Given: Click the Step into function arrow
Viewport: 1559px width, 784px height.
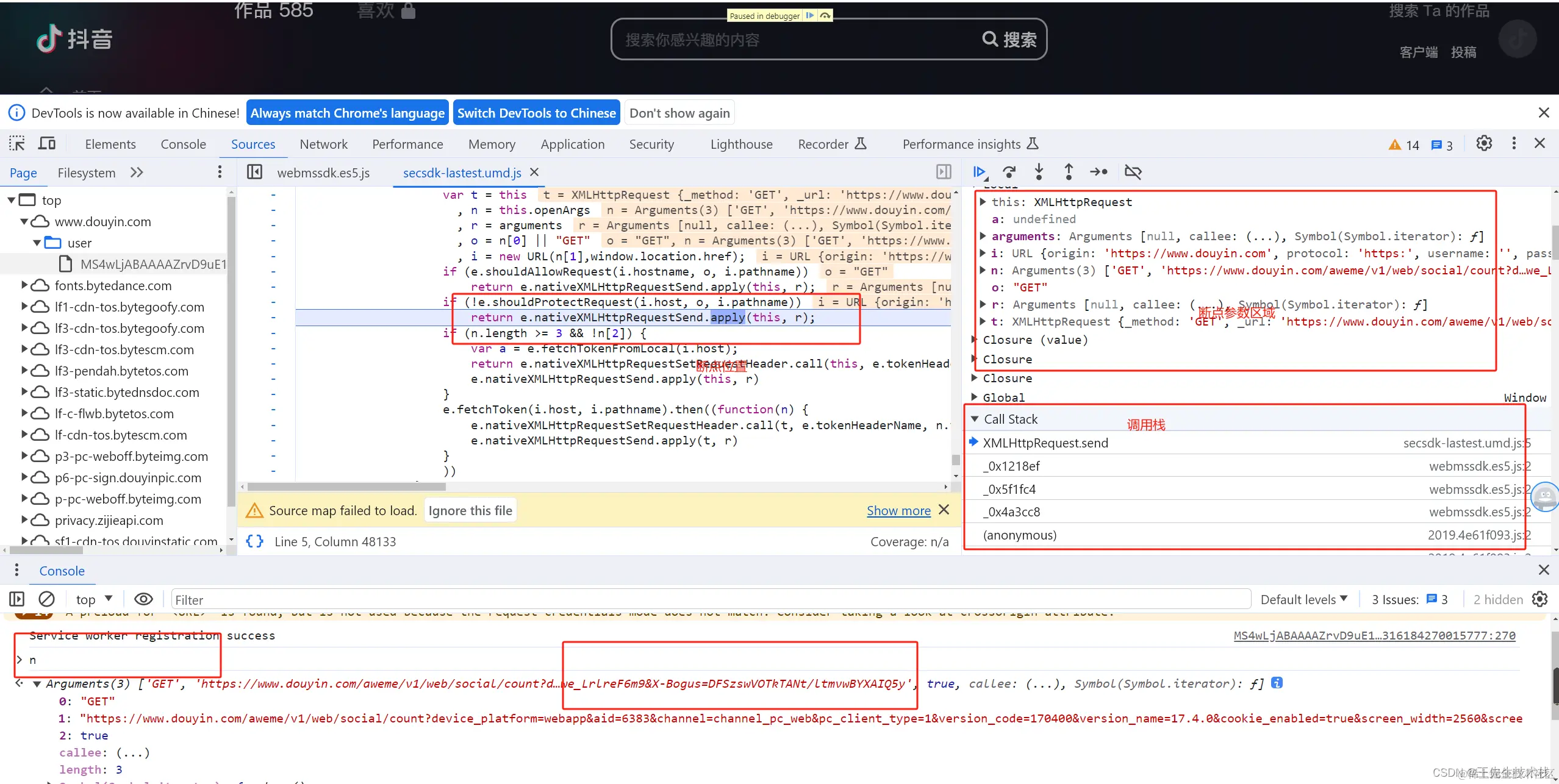Looking at the screenshot, I should (1039, 172).
